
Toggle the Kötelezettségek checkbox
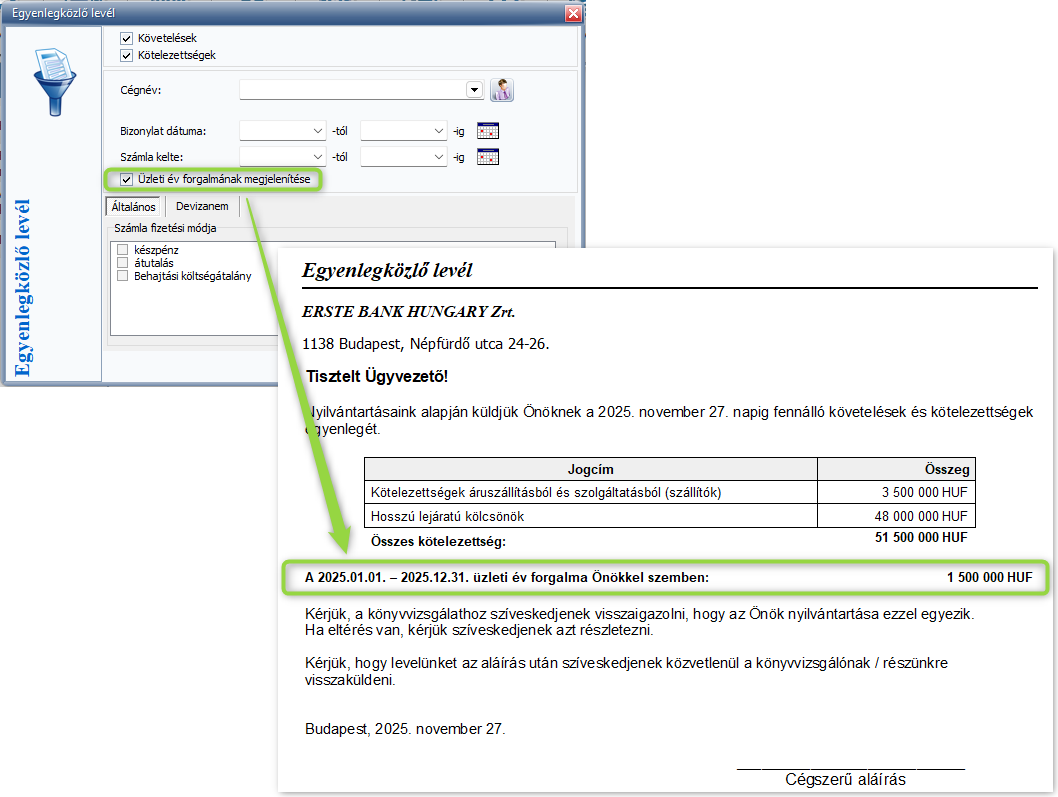point(126,55)
